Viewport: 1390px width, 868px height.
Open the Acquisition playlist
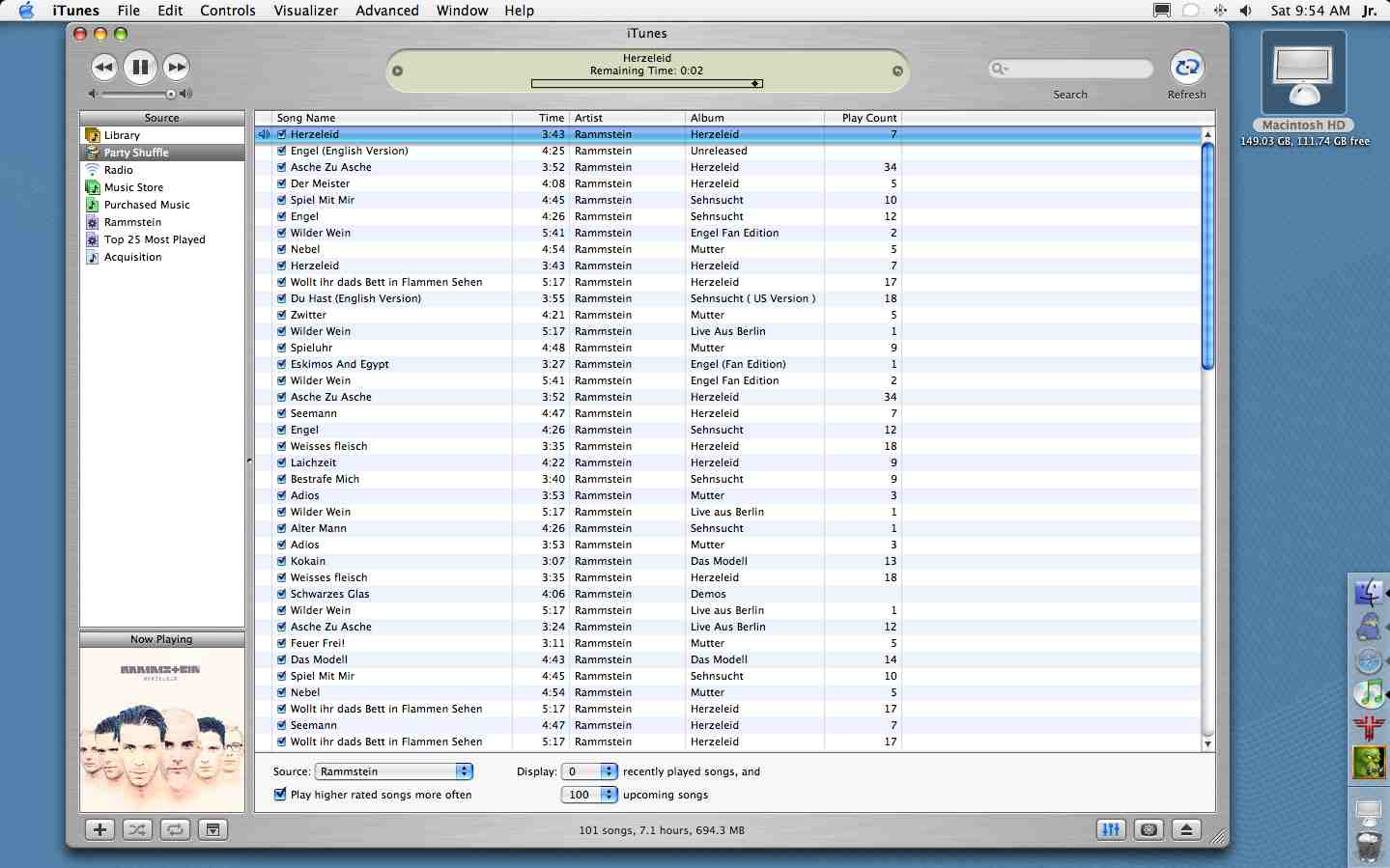[133, 257]
